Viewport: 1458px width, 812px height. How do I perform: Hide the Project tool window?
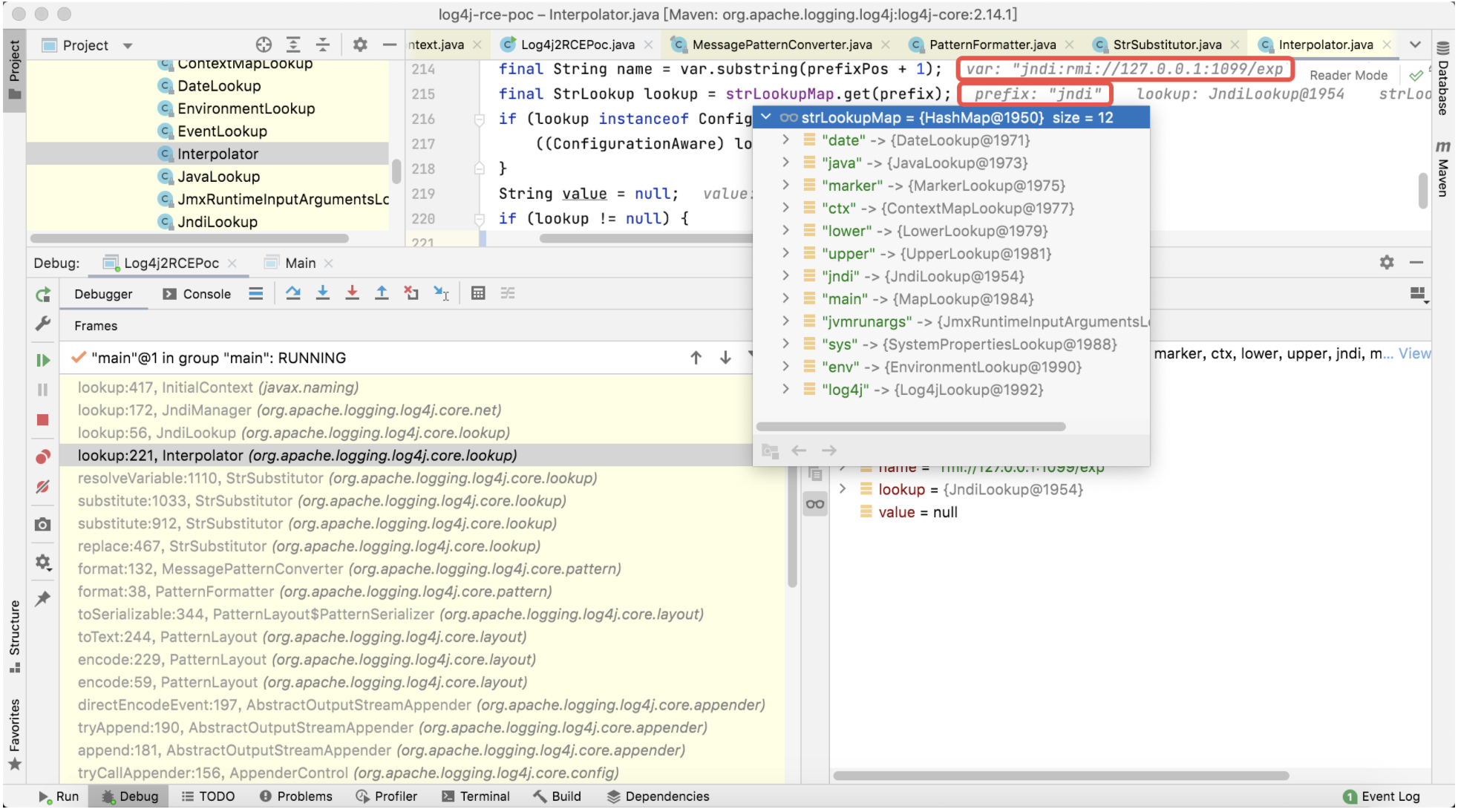coord(390,45)
